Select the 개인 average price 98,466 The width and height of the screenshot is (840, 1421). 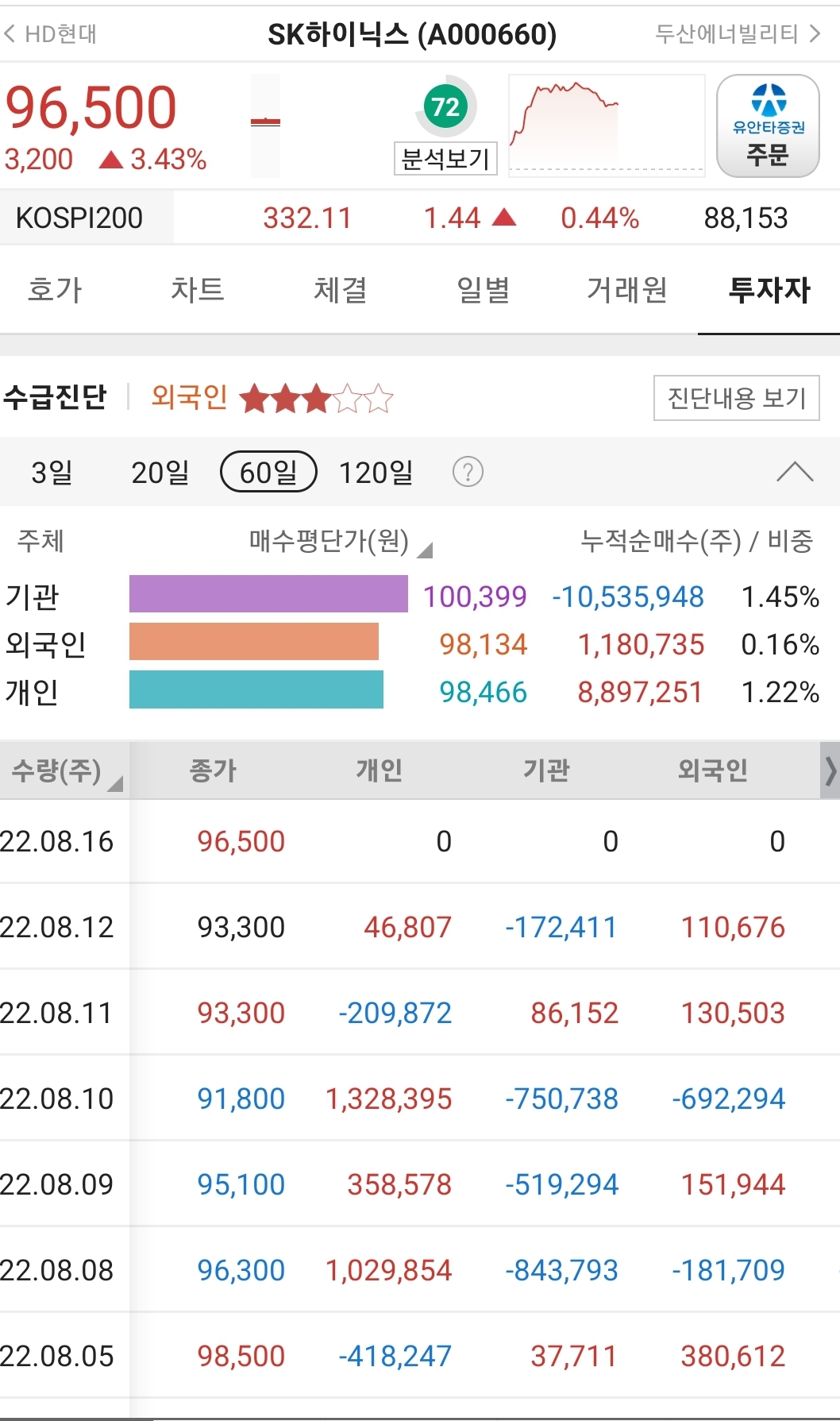[484, 692]
